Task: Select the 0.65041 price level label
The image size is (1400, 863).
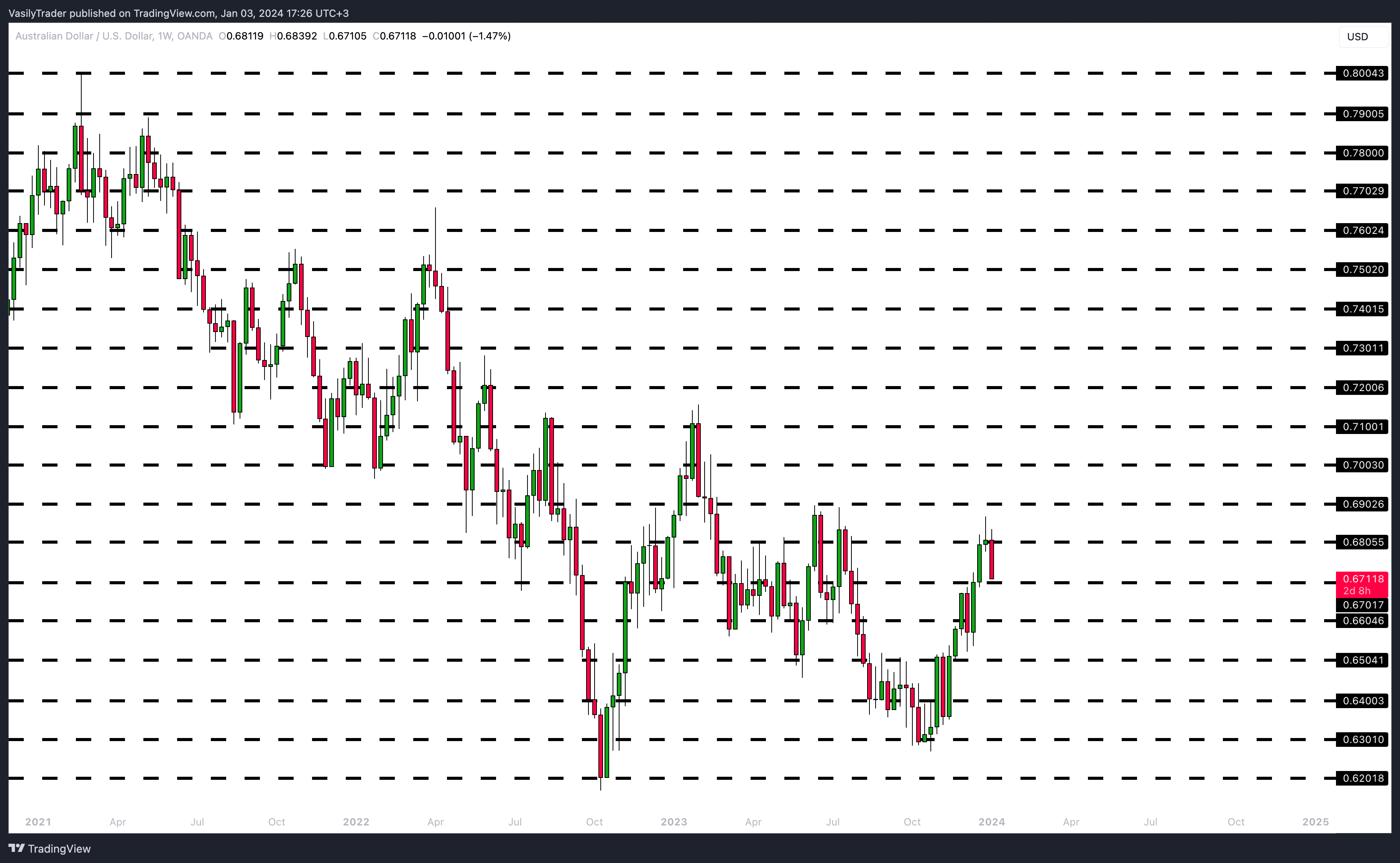Action: [x=1362, y=660]
